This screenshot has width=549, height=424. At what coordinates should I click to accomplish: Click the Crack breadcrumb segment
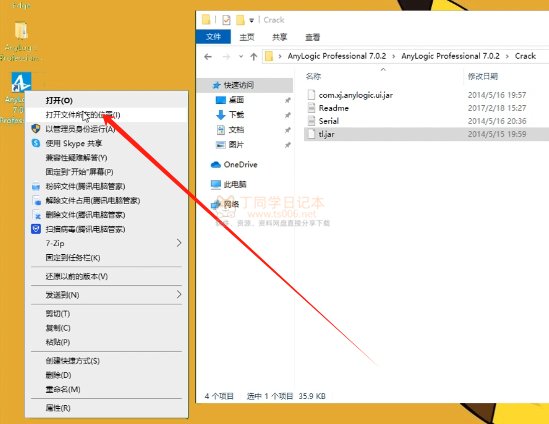pos(525,56)
